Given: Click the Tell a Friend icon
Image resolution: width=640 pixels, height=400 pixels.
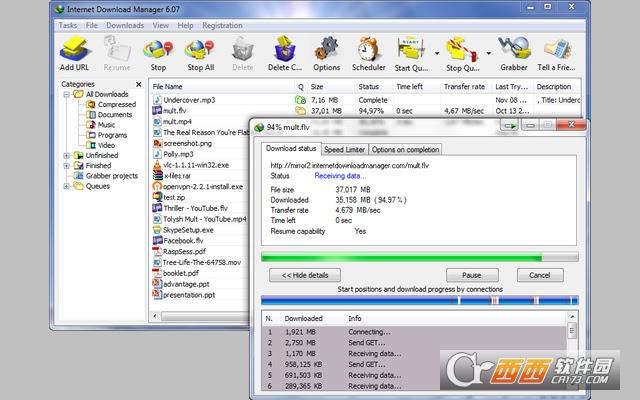Looking at the screenshot, I should (556, 49).
